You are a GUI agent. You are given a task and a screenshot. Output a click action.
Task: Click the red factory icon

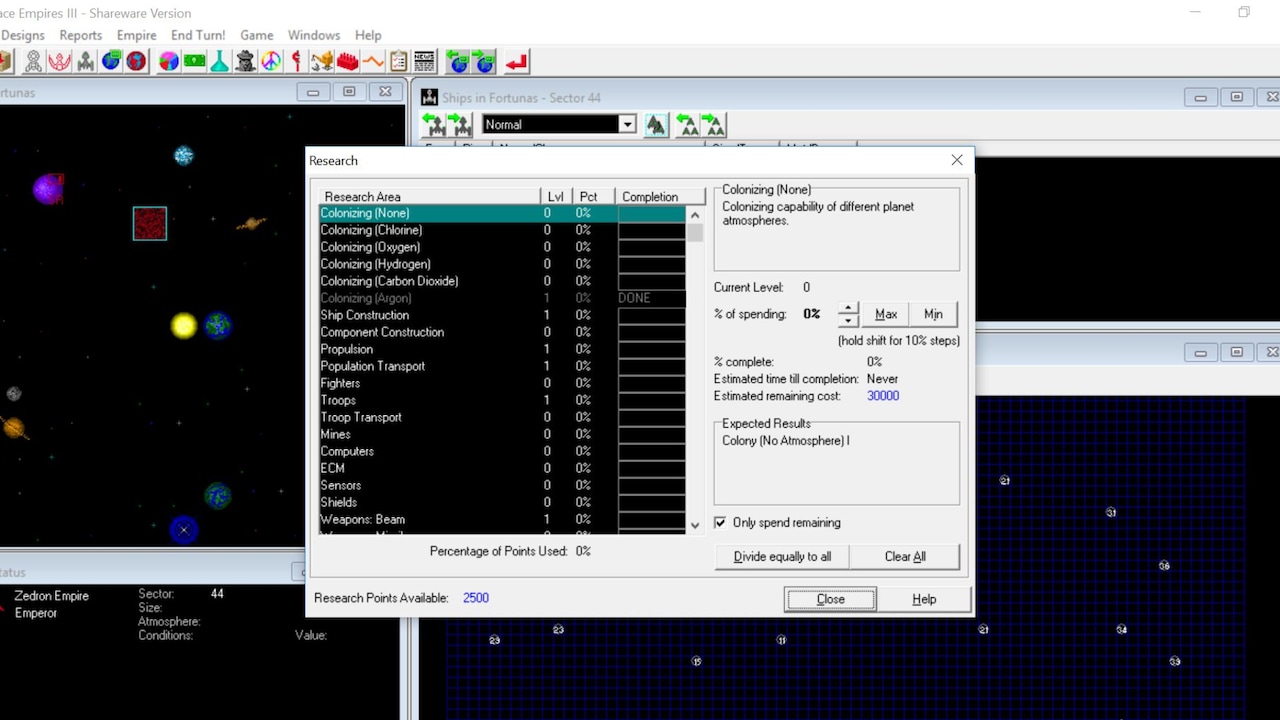click(x=347, y=62)
